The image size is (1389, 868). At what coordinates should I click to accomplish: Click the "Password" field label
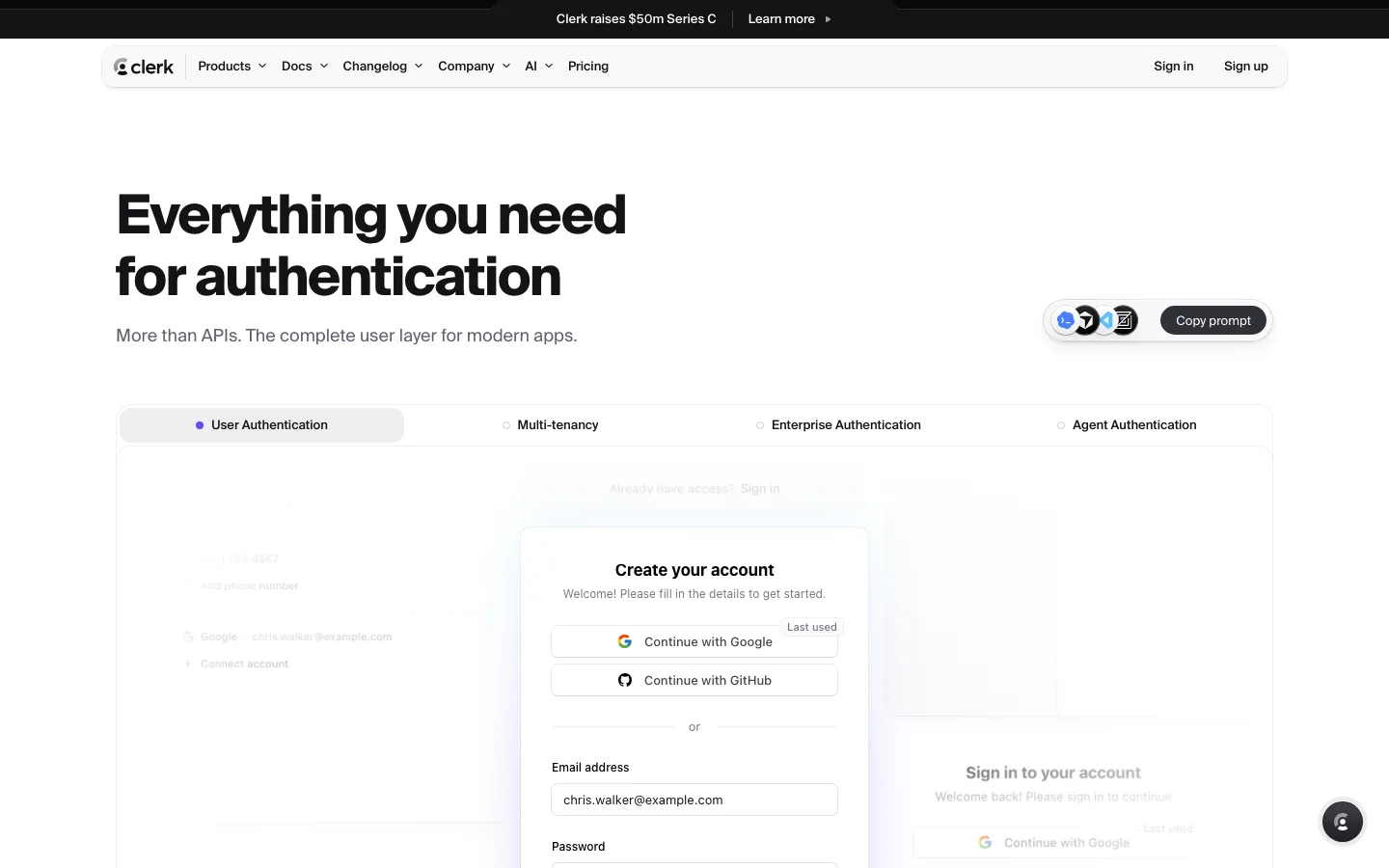click(579, 847)
